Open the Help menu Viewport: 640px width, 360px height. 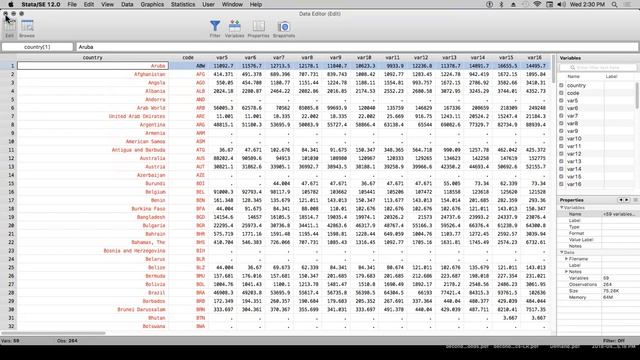[256, 4]
